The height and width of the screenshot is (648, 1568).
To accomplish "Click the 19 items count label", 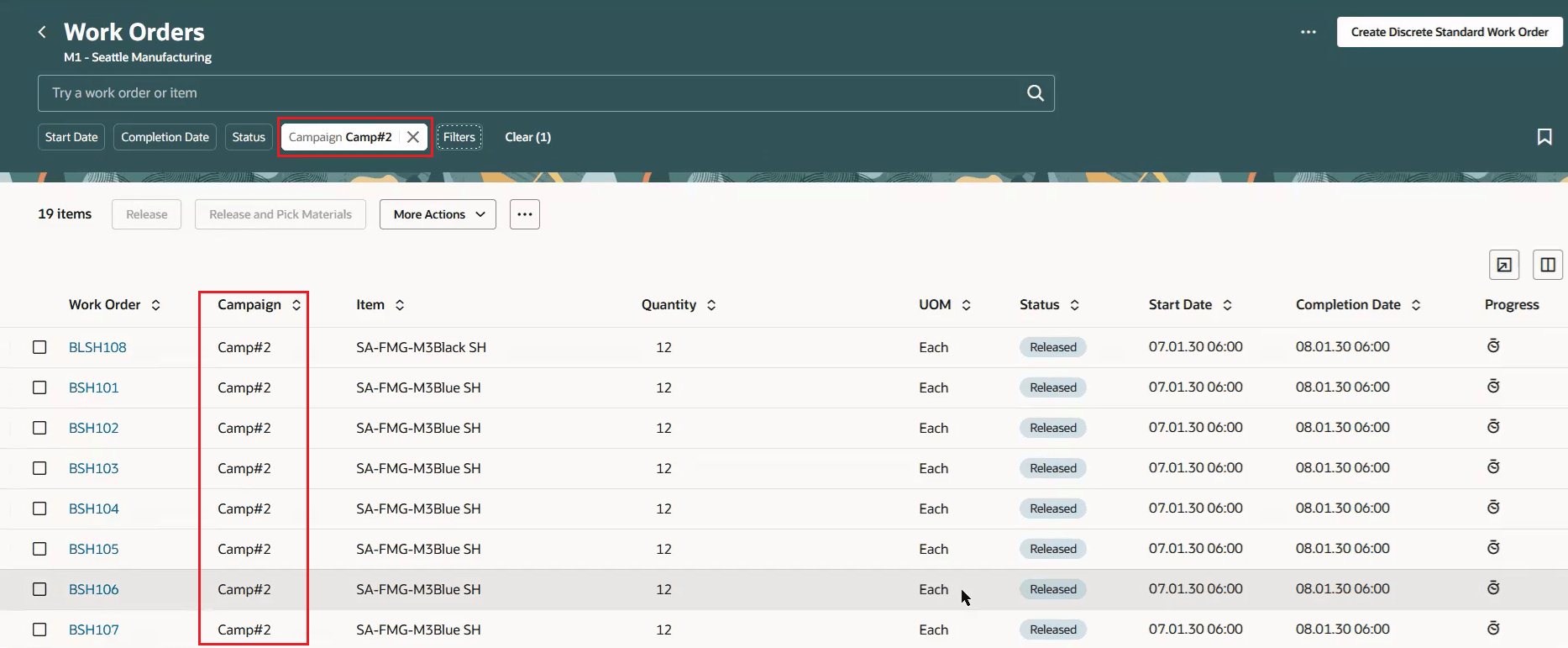I will 65,214.
